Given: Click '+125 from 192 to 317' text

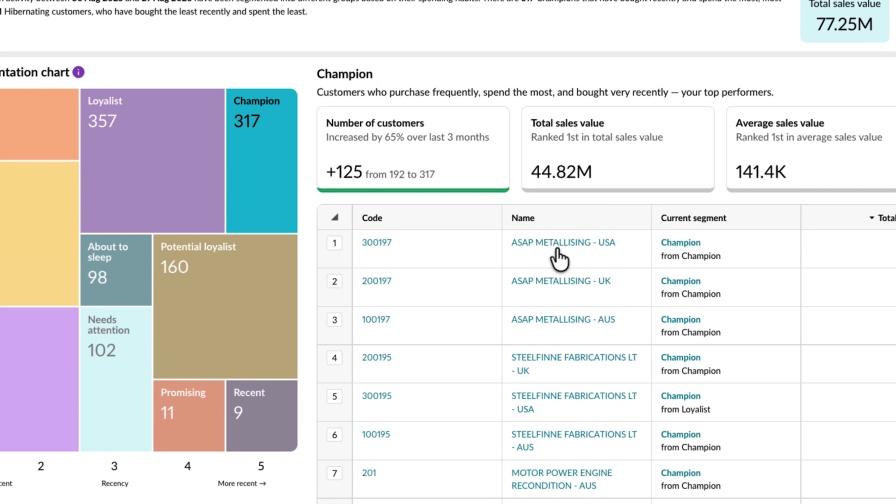Looking at the screenshot, I should pyautogui.click(x=381, y=172).
